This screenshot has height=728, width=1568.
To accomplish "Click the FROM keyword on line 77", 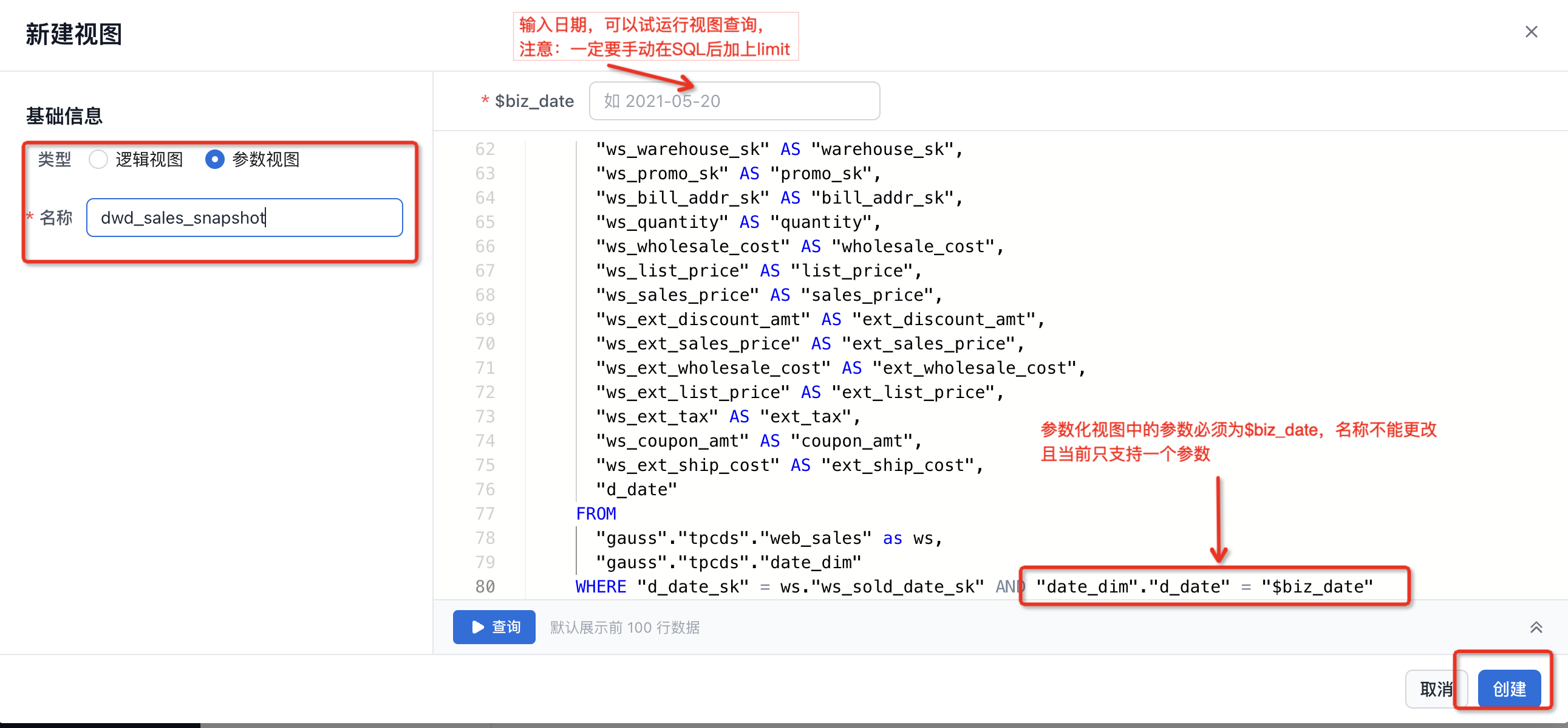I will (x=595, y=513).
